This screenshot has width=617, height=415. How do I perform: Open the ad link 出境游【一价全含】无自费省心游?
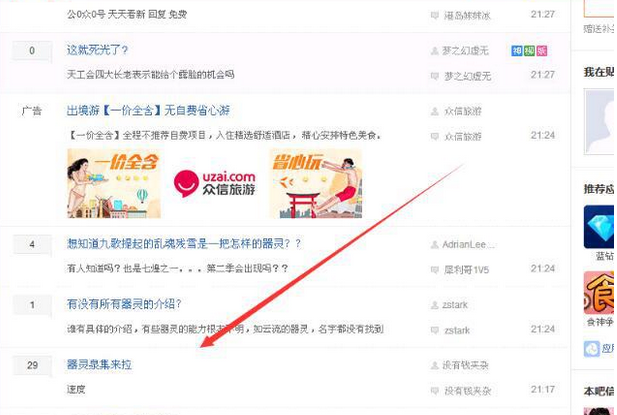pyautogui.click(x=148, y=111)
